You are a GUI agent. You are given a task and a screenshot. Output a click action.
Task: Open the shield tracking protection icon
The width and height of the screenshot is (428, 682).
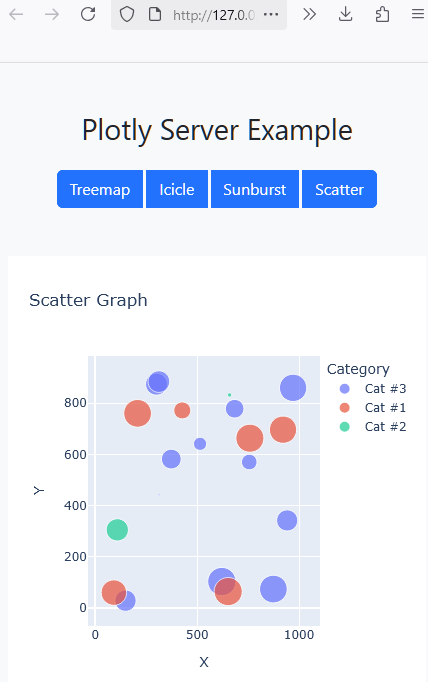pyautogui.click(x=127, y=14)
